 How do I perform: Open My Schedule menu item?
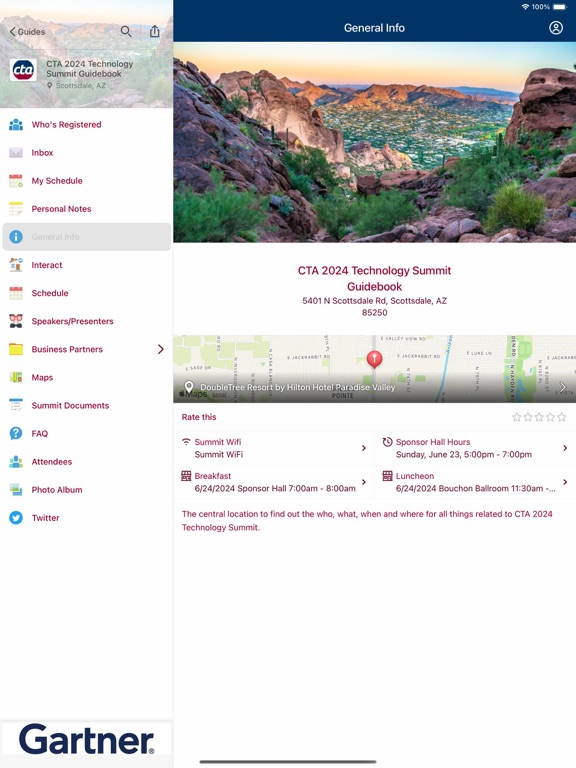(x=86, y=181)
